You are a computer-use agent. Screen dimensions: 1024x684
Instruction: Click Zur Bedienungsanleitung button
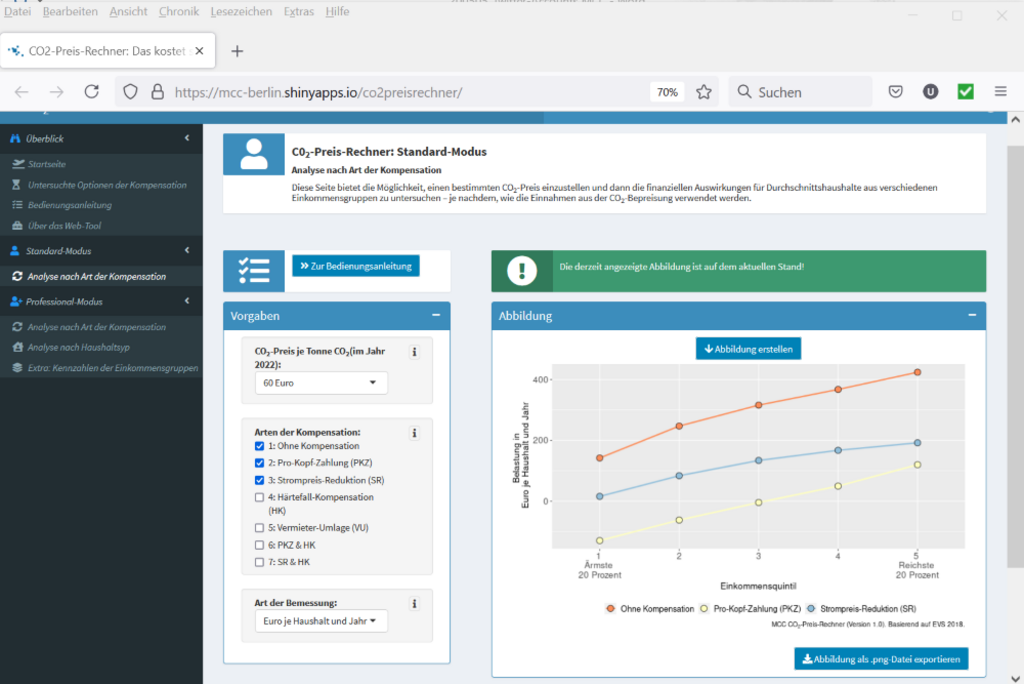coord(356,267)
